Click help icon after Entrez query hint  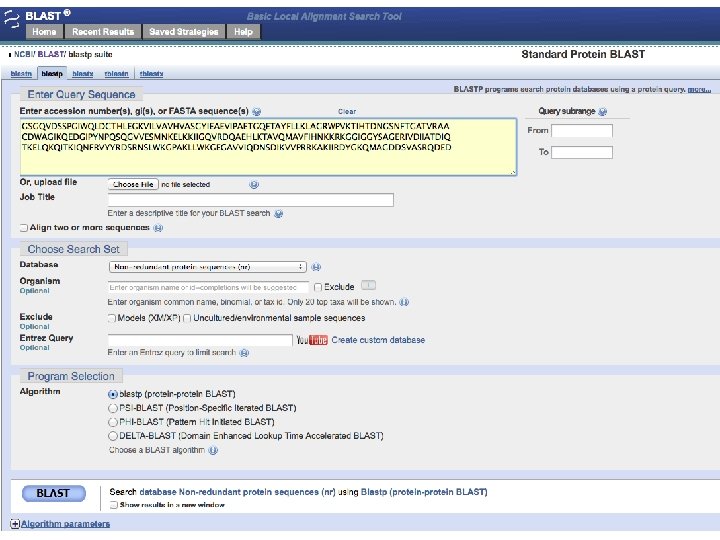tap(244, 353)
